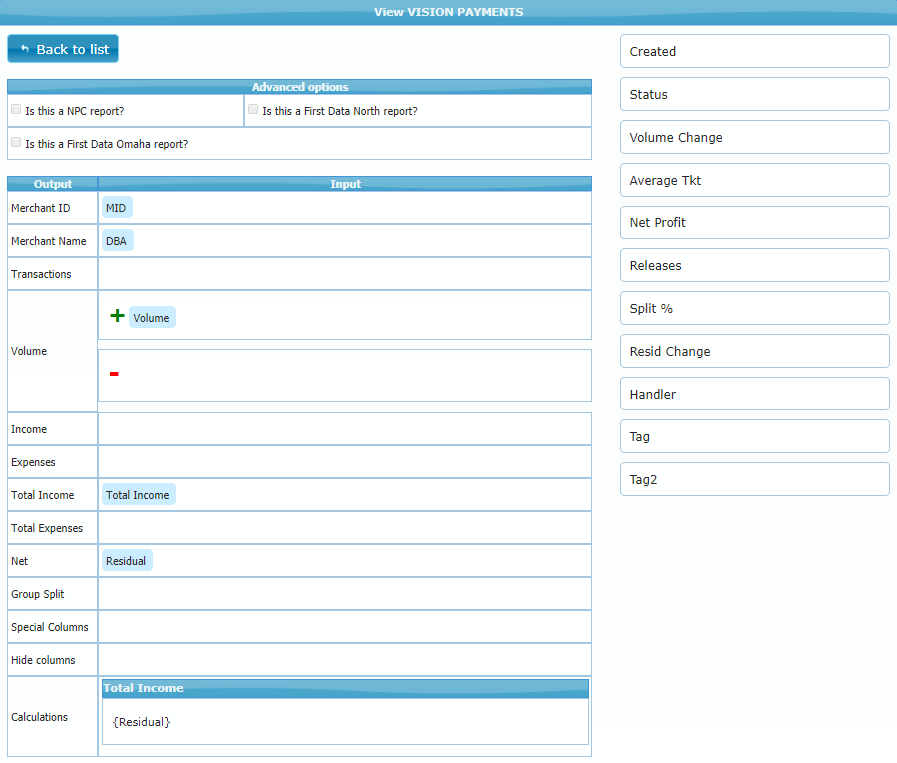Click the Volume tag in the plus field
This screenshot has height=763, width=897.
click(x=152, y=318)
